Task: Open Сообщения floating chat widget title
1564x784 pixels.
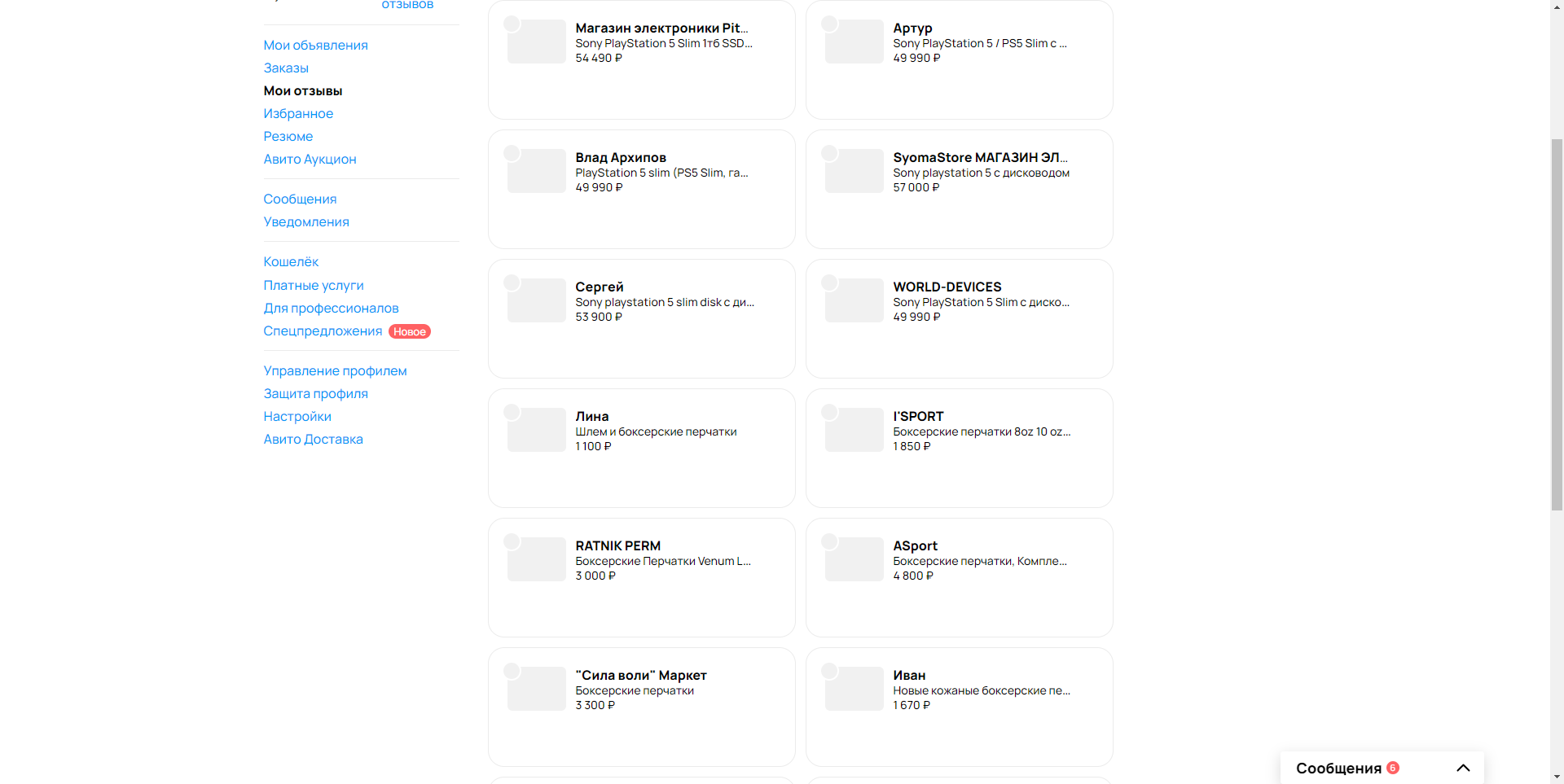Action: (1338, 768)
